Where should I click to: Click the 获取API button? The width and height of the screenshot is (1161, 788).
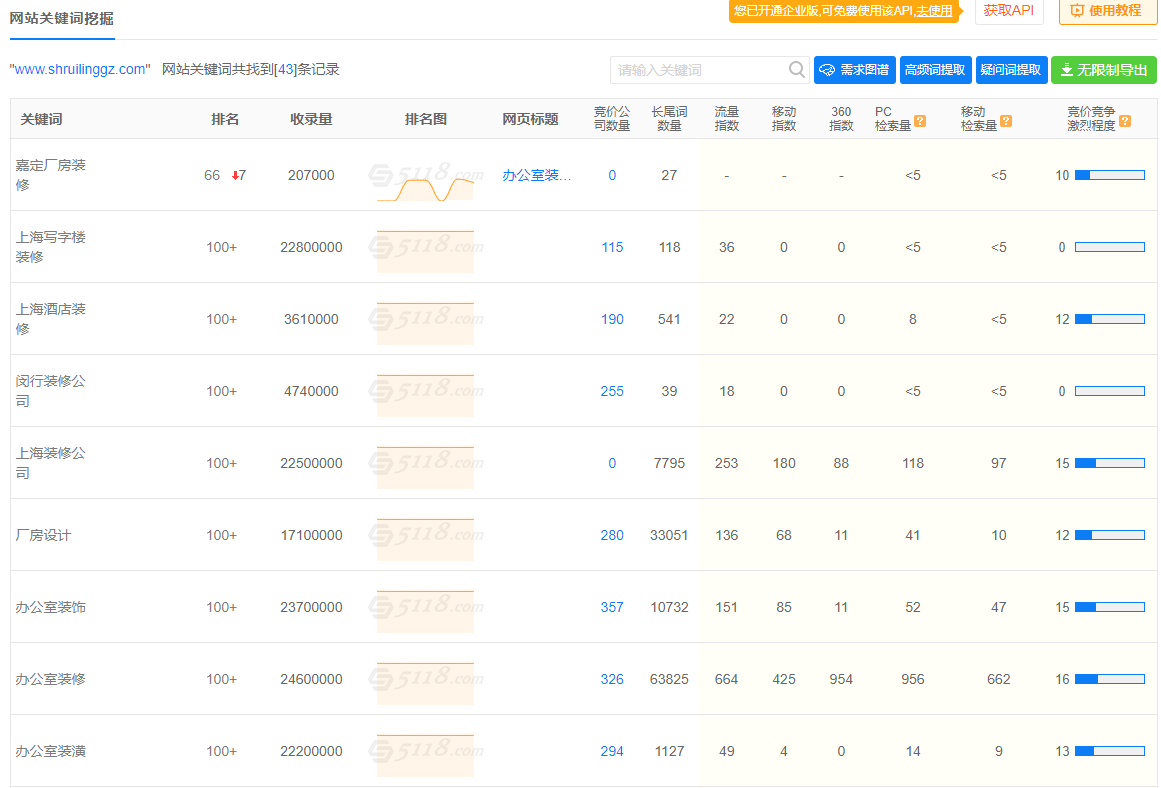1008,10
